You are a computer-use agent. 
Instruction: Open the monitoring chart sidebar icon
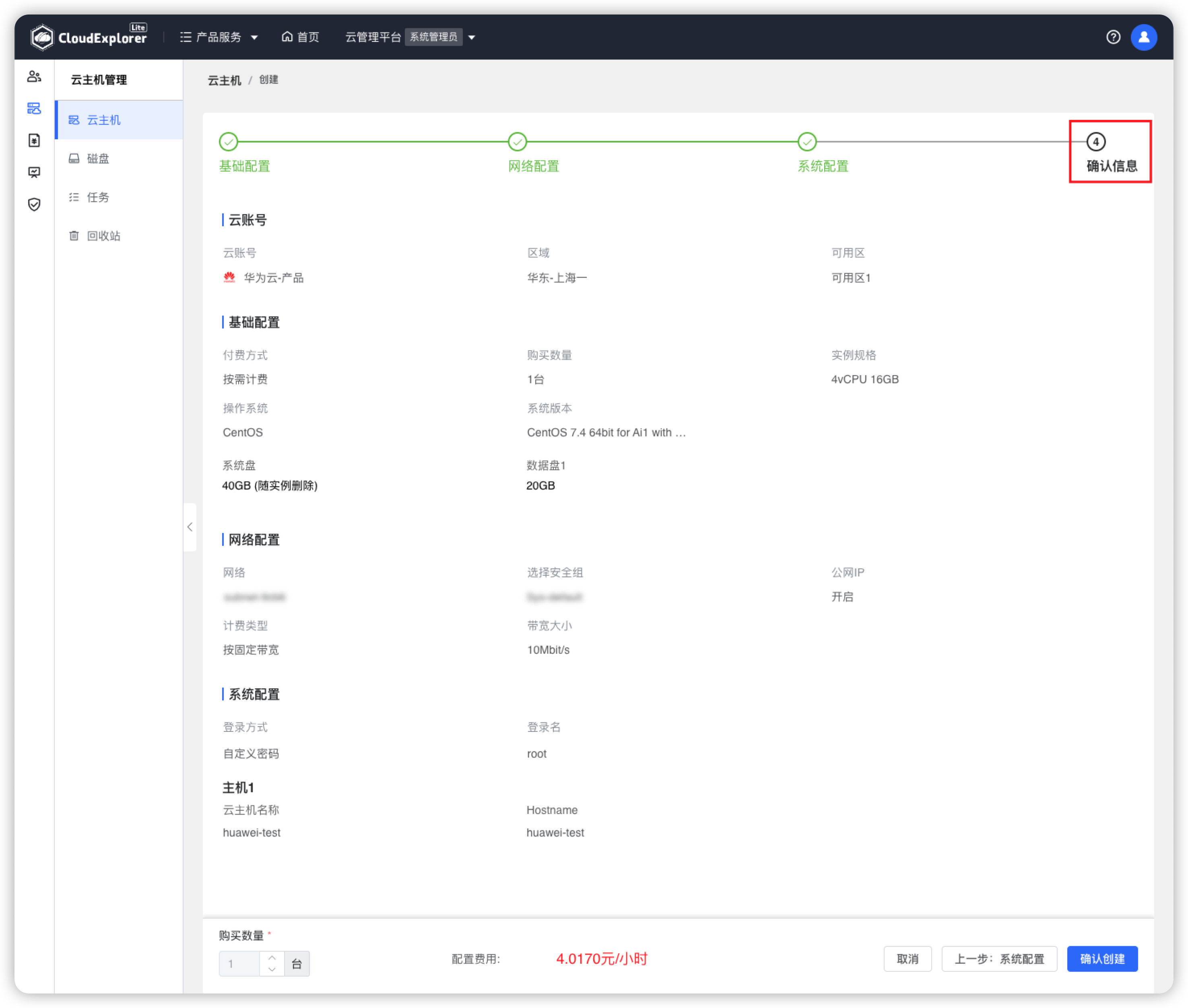(34, 173)
